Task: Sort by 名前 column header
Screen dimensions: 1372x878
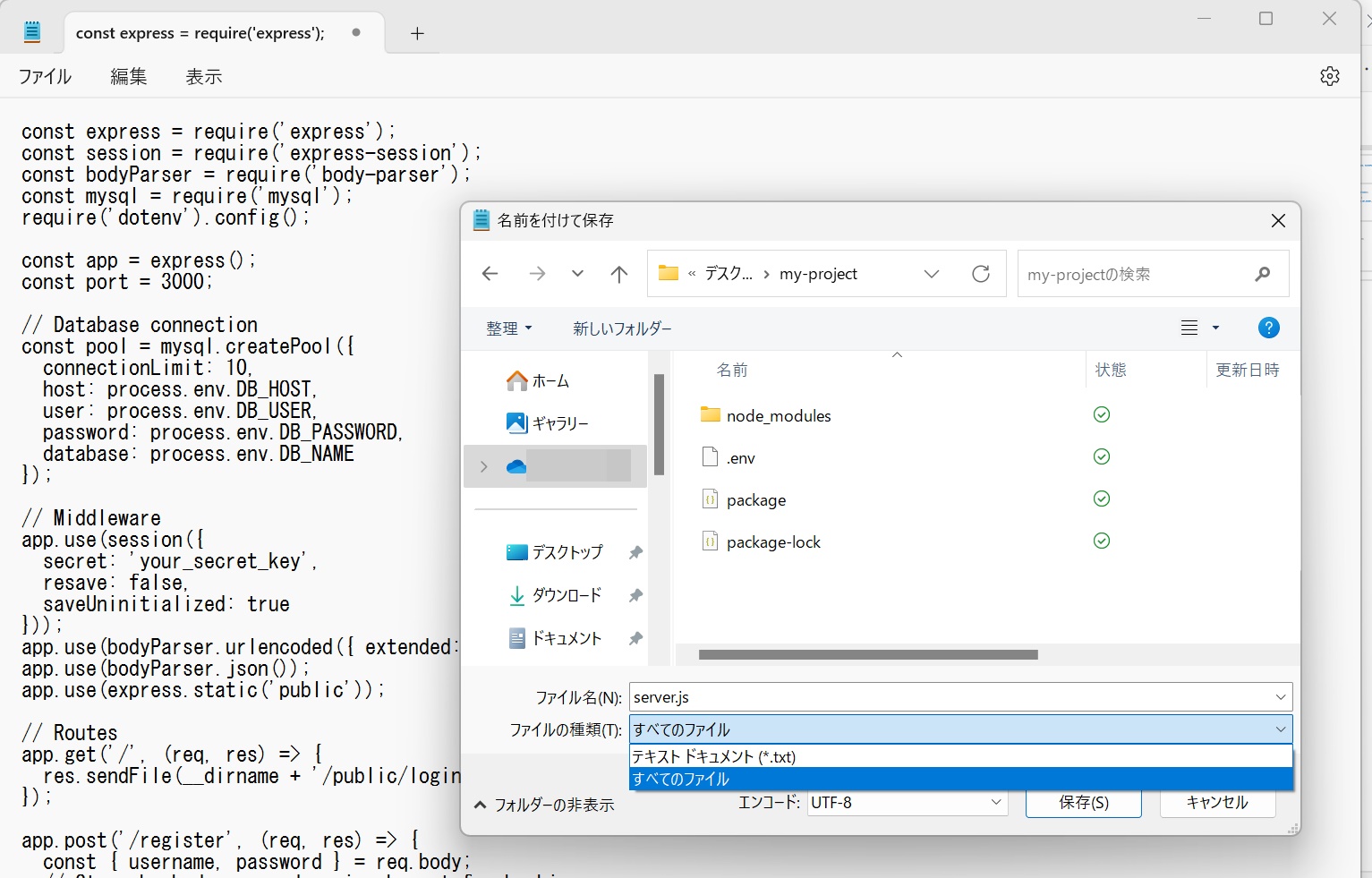Action: 732,370
